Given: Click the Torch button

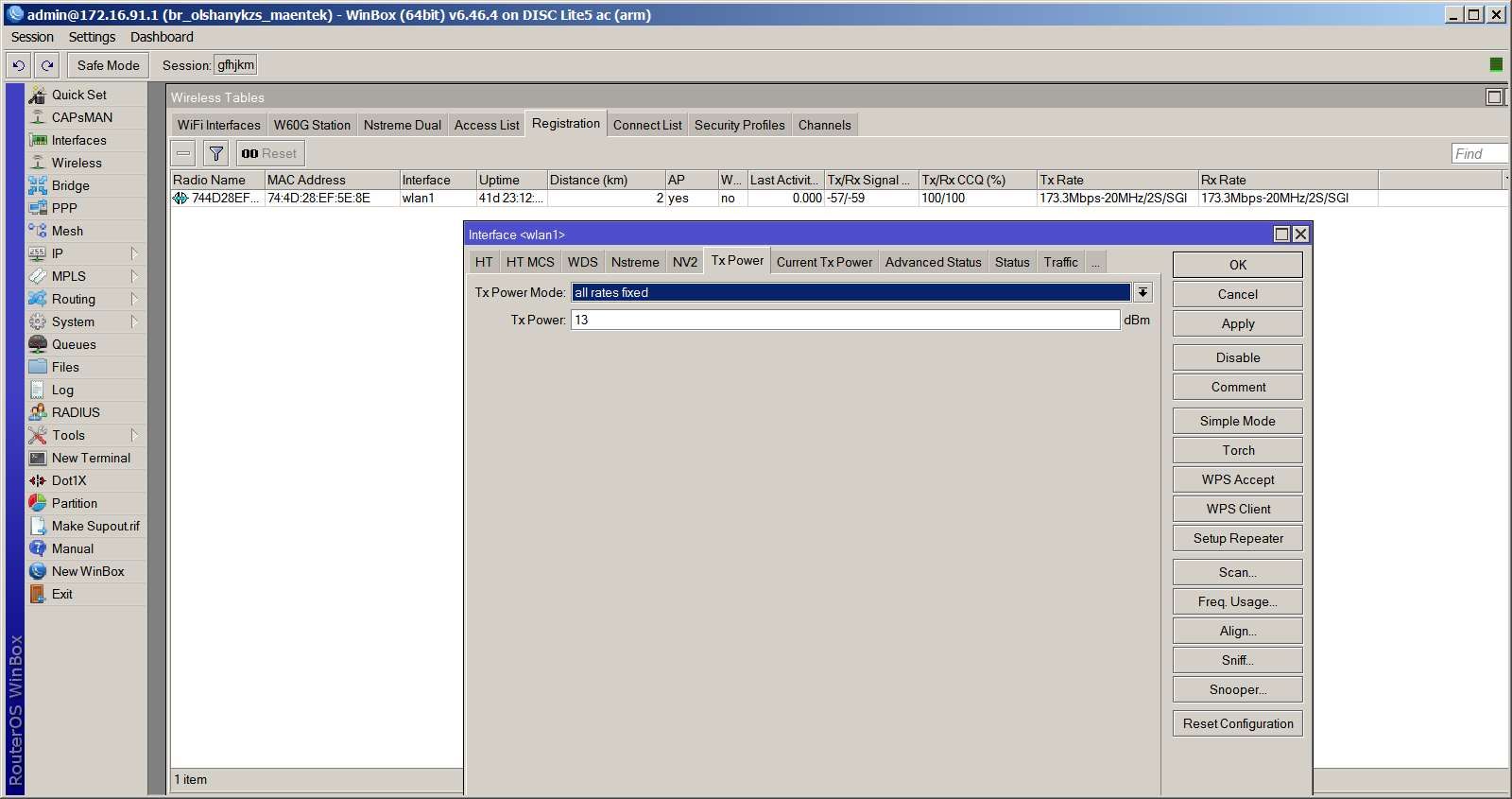Looking at the screenshot, I should click(x=1238, y=450).
